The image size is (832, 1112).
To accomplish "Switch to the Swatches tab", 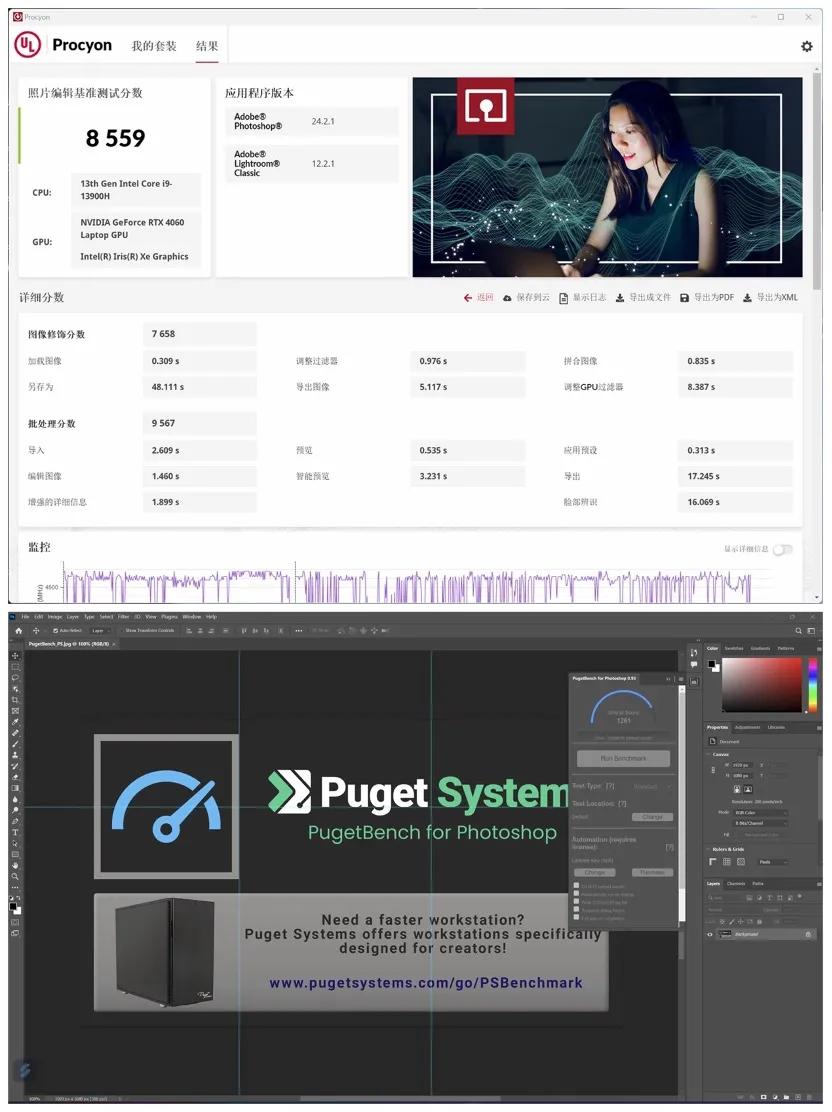I will (x=734, y=648).
